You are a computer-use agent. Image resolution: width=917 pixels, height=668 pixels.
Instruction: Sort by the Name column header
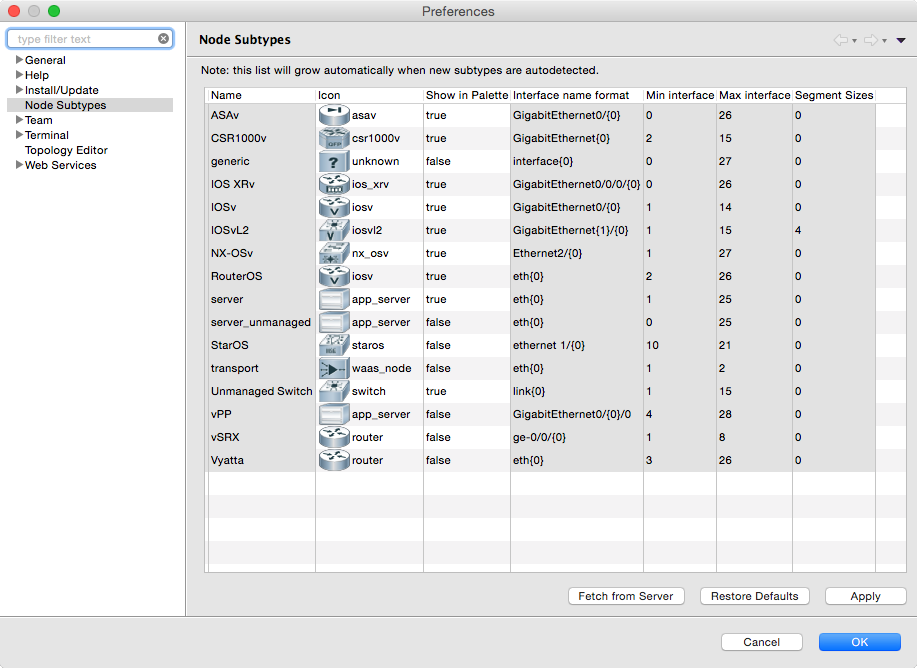(261, 95)
